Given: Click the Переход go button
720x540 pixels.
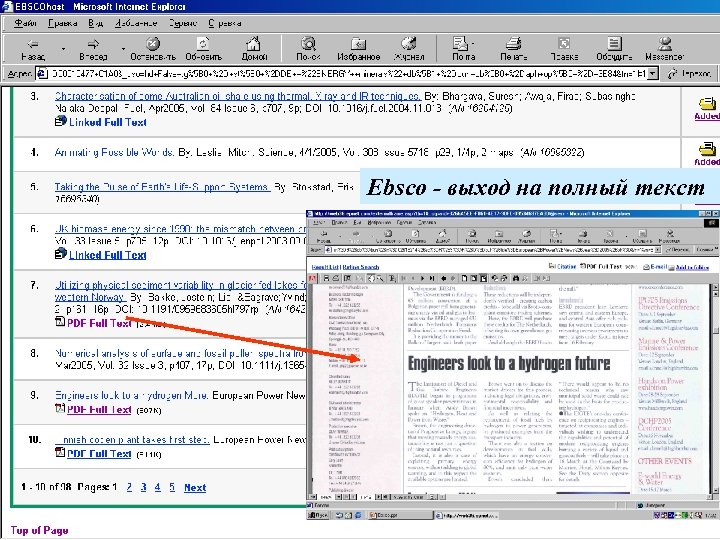Looking at the screenshot, I should point(690,73).
